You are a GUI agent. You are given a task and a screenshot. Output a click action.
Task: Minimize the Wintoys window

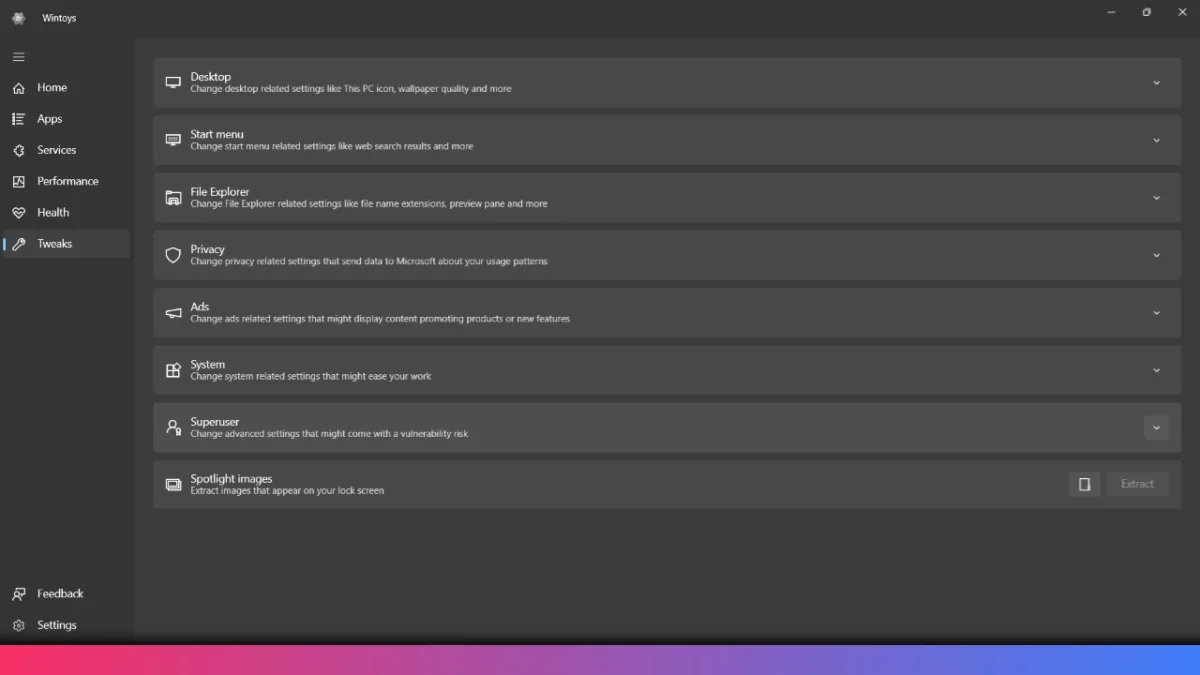1112,12
